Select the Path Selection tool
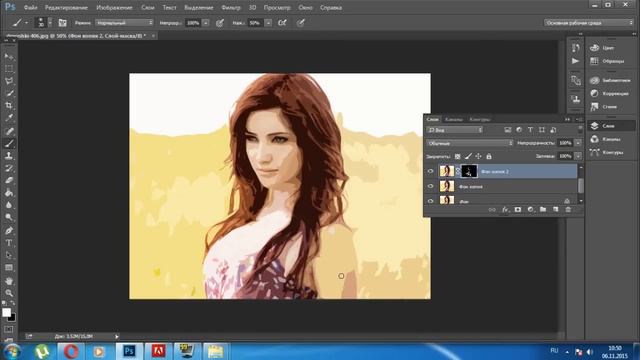 pyautogui.click(x=9, y=255)
